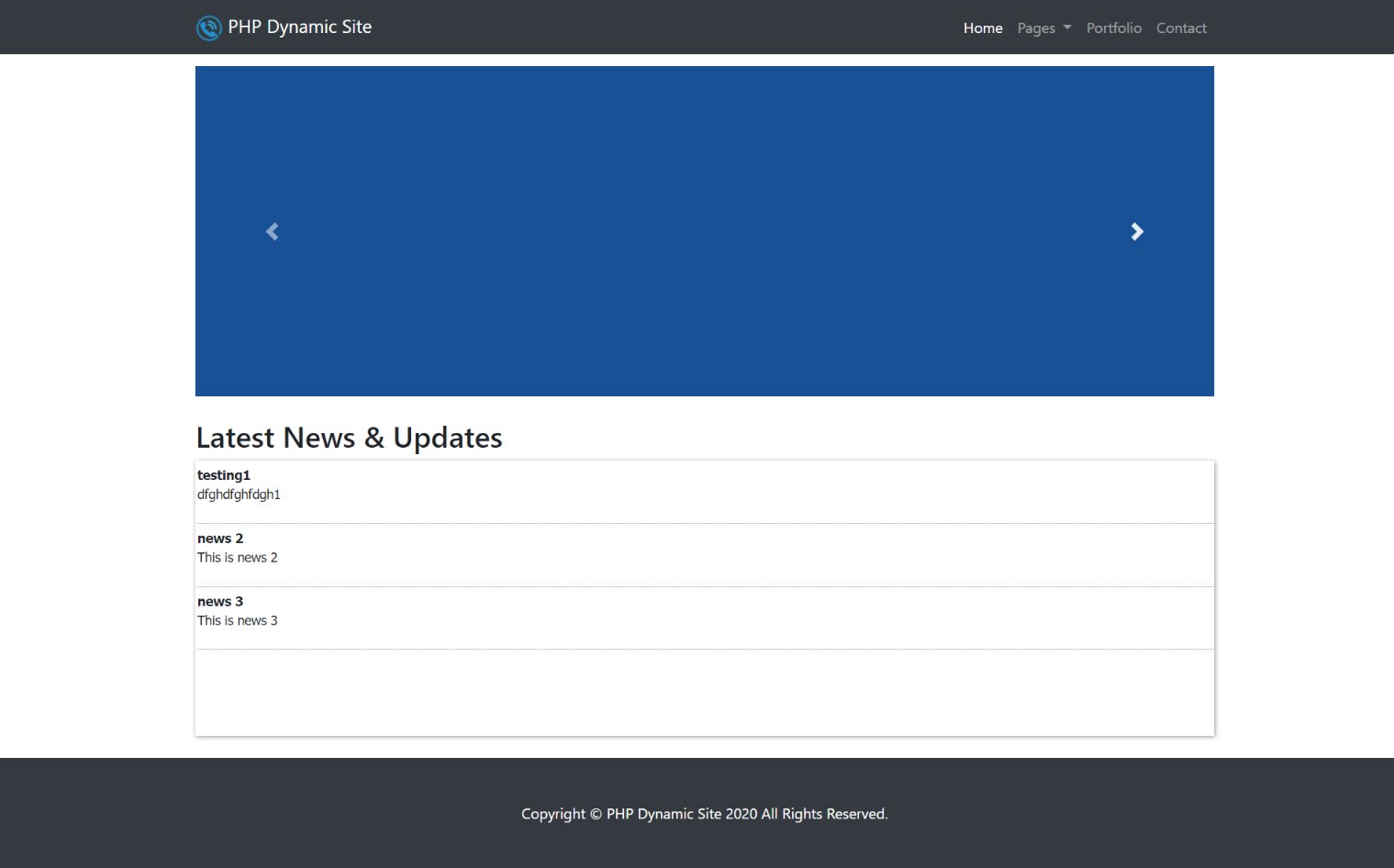Open the news 2 headline
1394x868 pixels.
(x=220, y=539)
